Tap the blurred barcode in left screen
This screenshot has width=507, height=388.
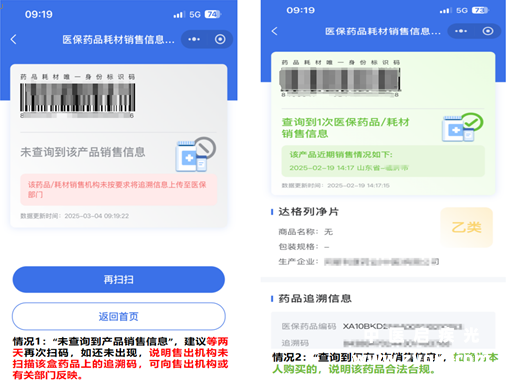(x=77, y=97)
